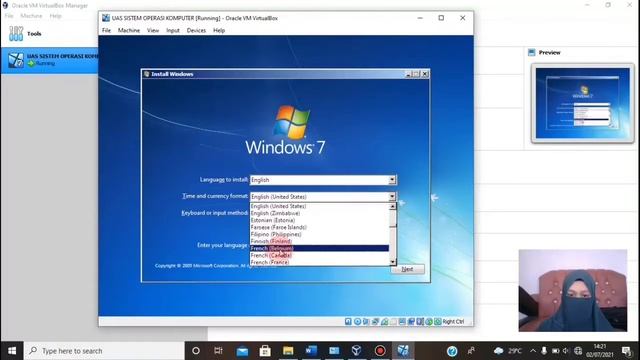Click the hard disk activity indicator in status bar
640x360 pixels.
pyautogui.click(x=348, y=322)
